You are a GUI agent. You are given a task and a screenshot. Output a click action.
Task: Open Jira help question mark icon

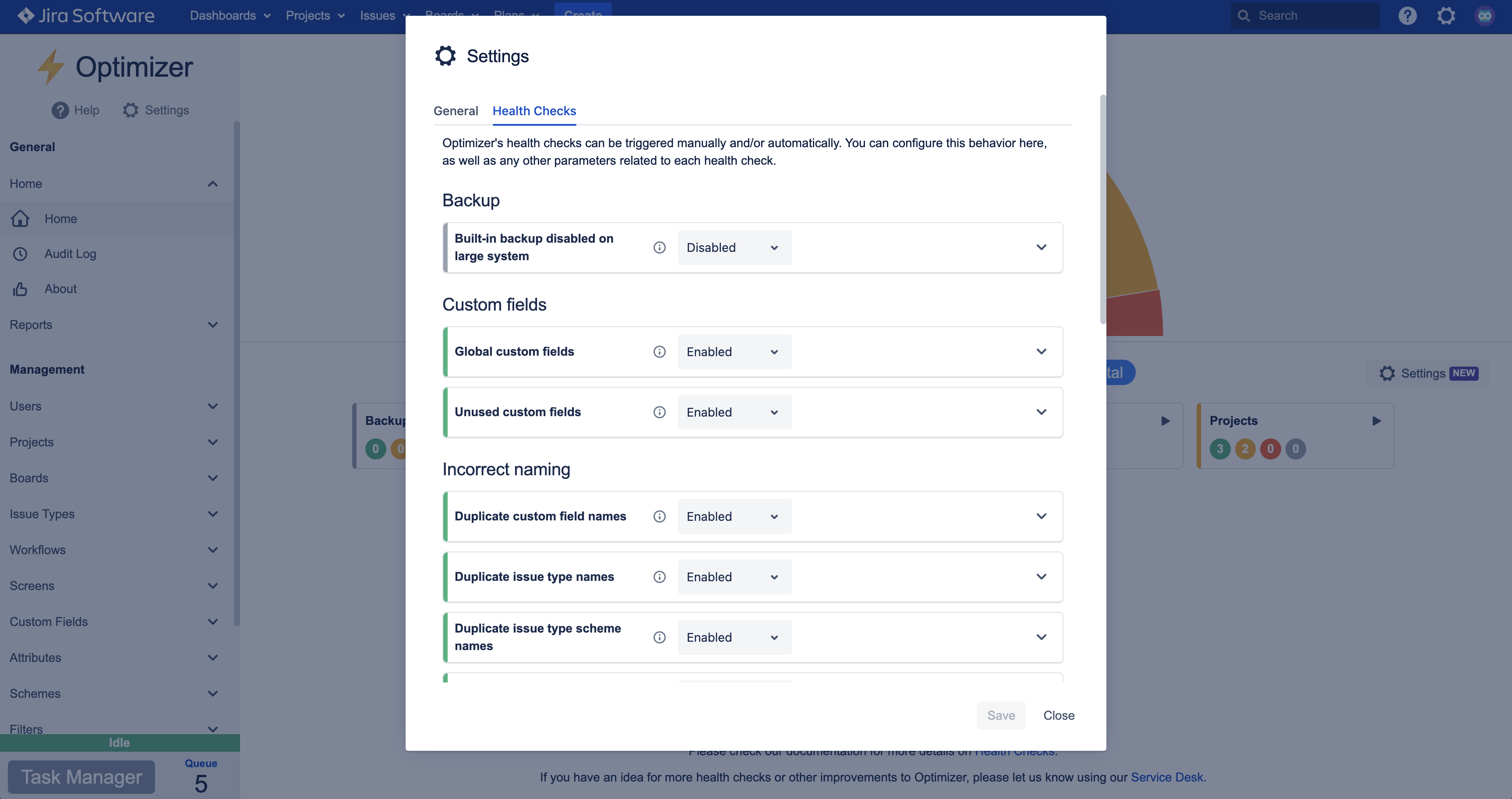[1407, 16]
